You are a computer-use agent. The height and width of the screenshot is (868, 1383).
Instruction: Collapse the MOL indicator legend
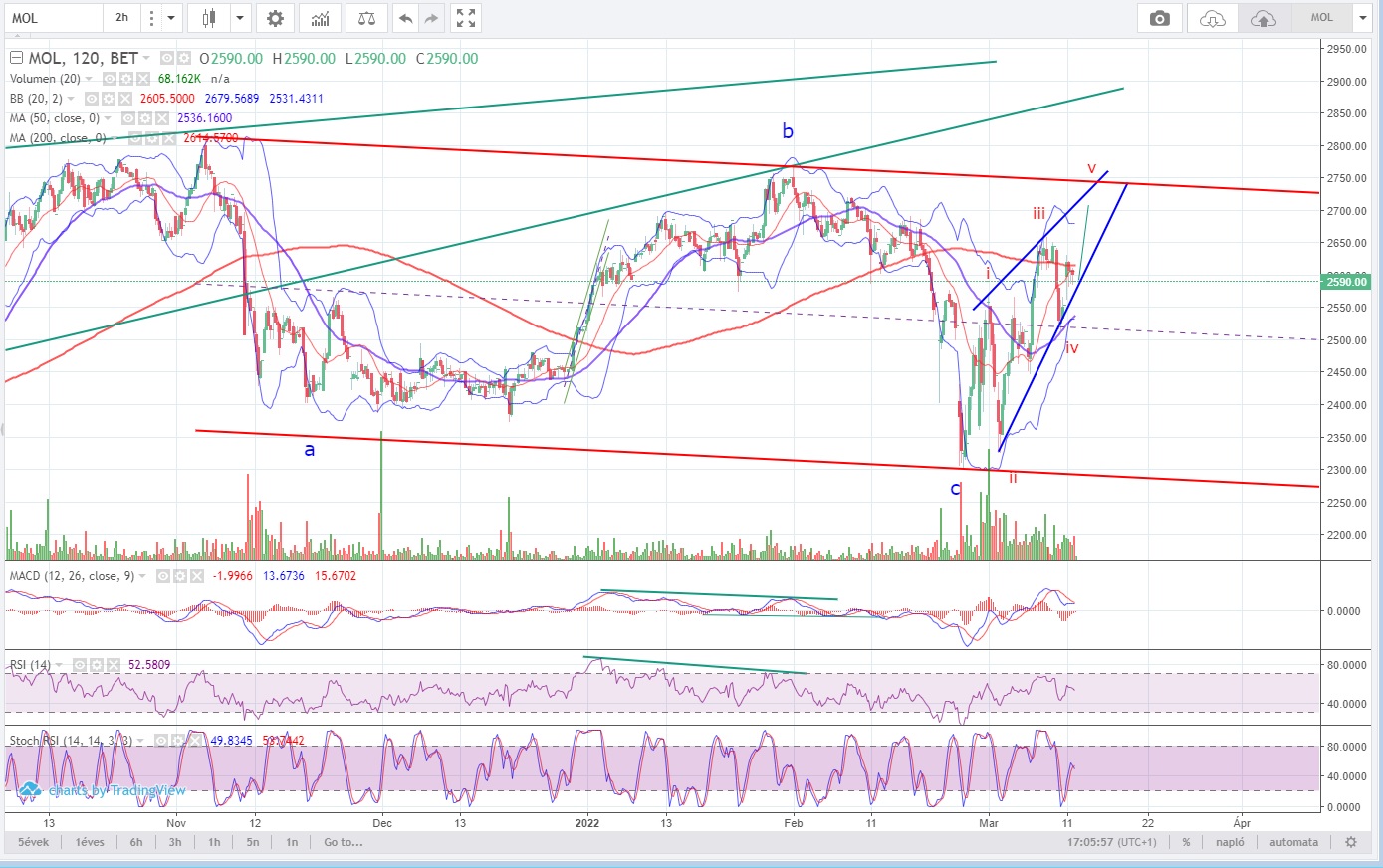coord(14,58)
